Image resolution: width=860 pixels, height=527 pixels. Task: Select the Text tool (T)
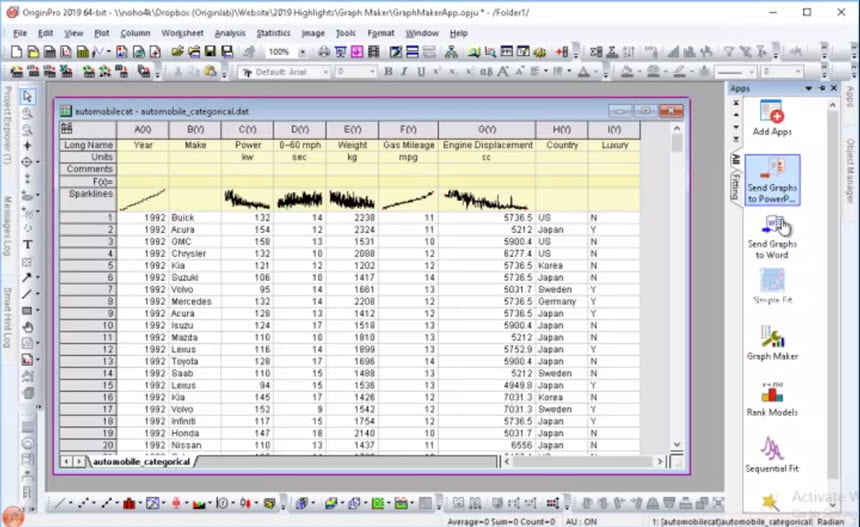pos(27,245)
